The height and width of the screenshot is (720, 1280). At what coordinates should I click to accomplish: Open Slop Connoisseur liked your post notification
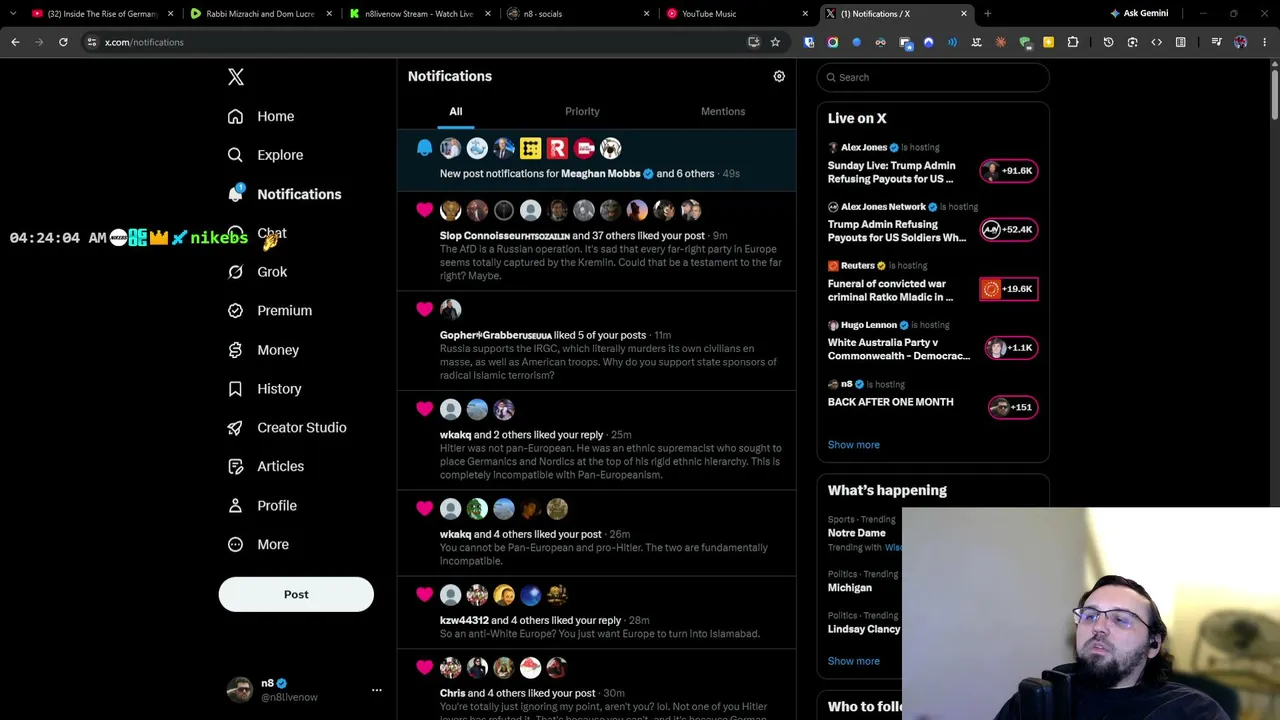point(597,241)
